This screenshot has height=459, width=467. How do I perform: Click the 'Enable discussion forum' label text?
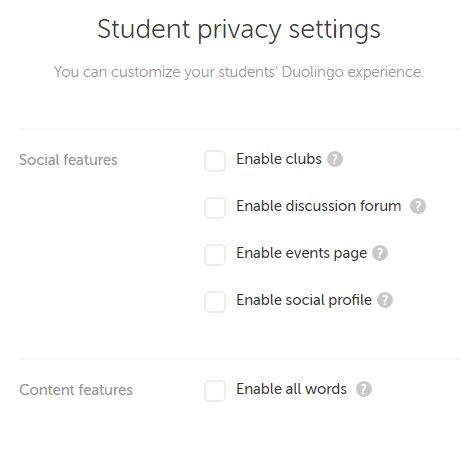tap(319, 206)
